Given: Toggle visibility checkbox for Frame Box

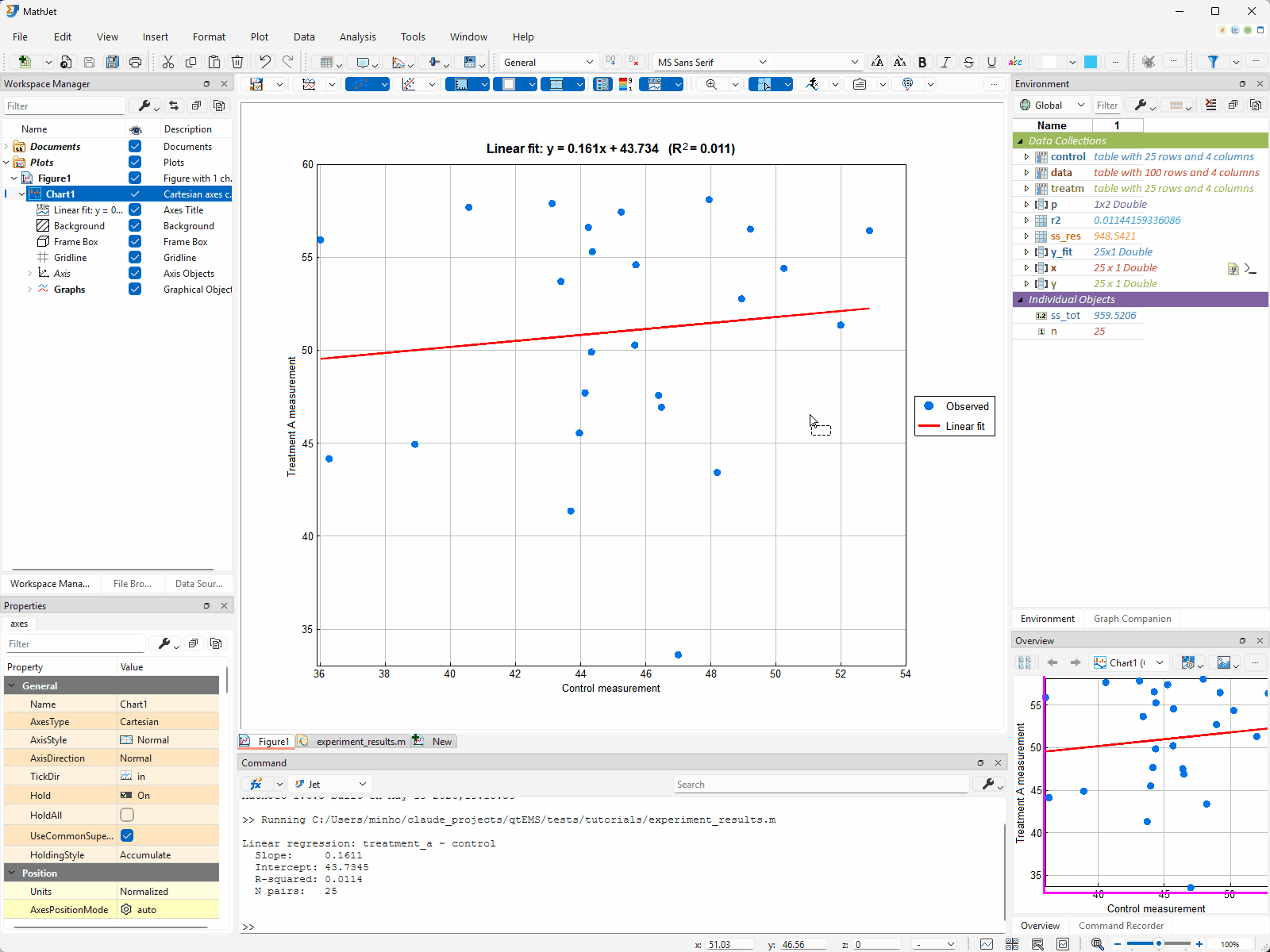Looking at the screenshot, I should tap(135, 241).
